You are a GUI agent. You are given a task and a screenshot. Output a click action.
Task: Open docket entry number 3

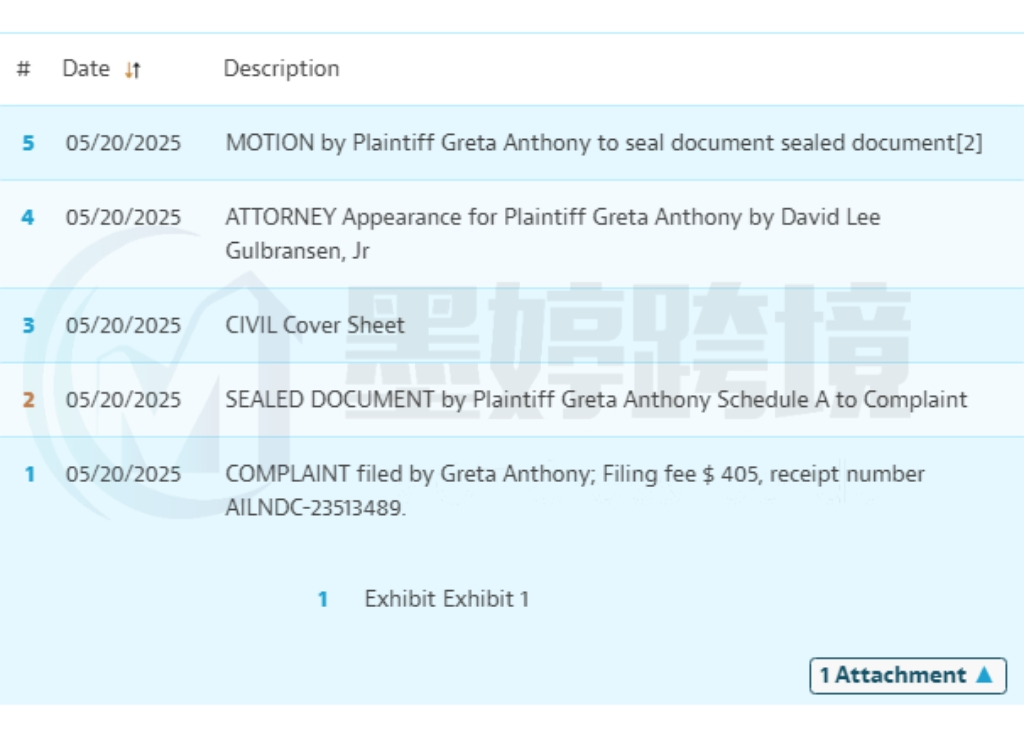pyautogui.click(x=28, y=325)
